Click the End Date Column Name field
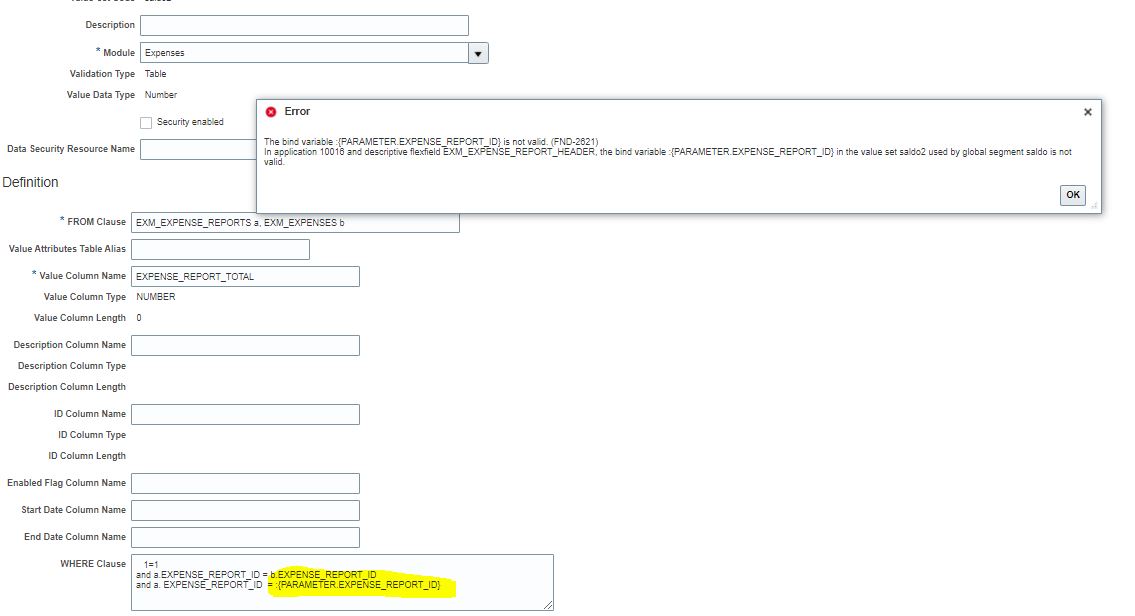The image size is (1135, 616). point(245,537)
